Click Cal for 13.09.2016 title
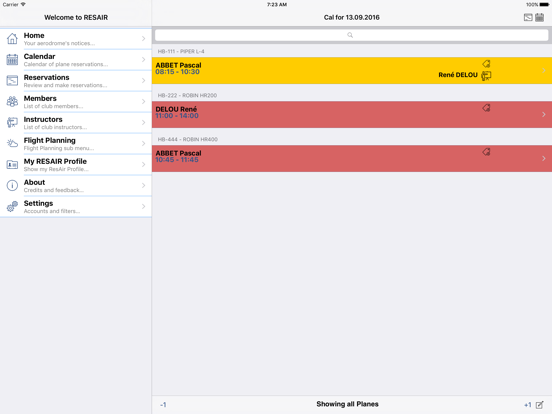 click(x=352, y=17)
